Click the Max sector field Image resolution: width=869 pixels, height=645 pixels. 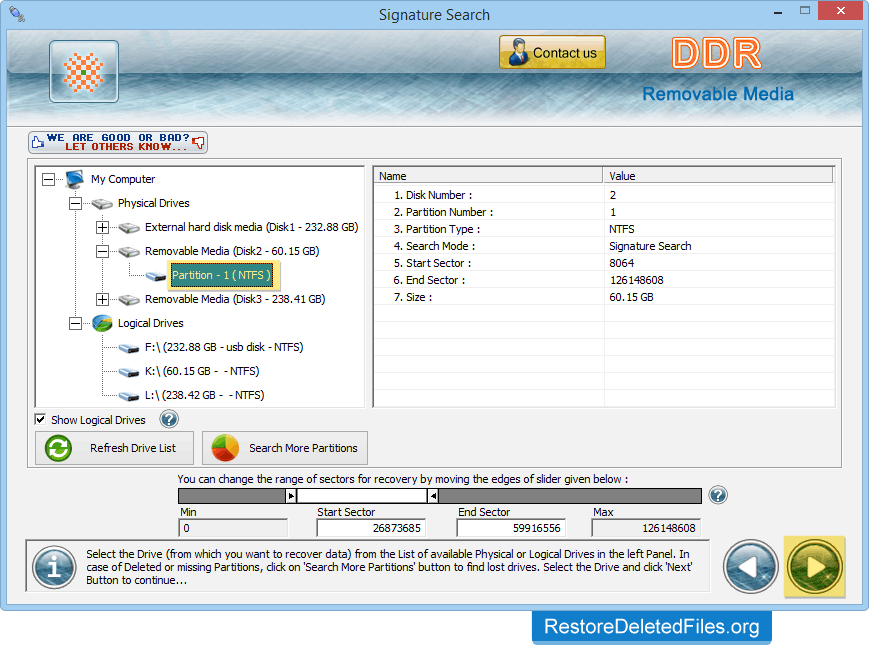(x=646, y=528)
